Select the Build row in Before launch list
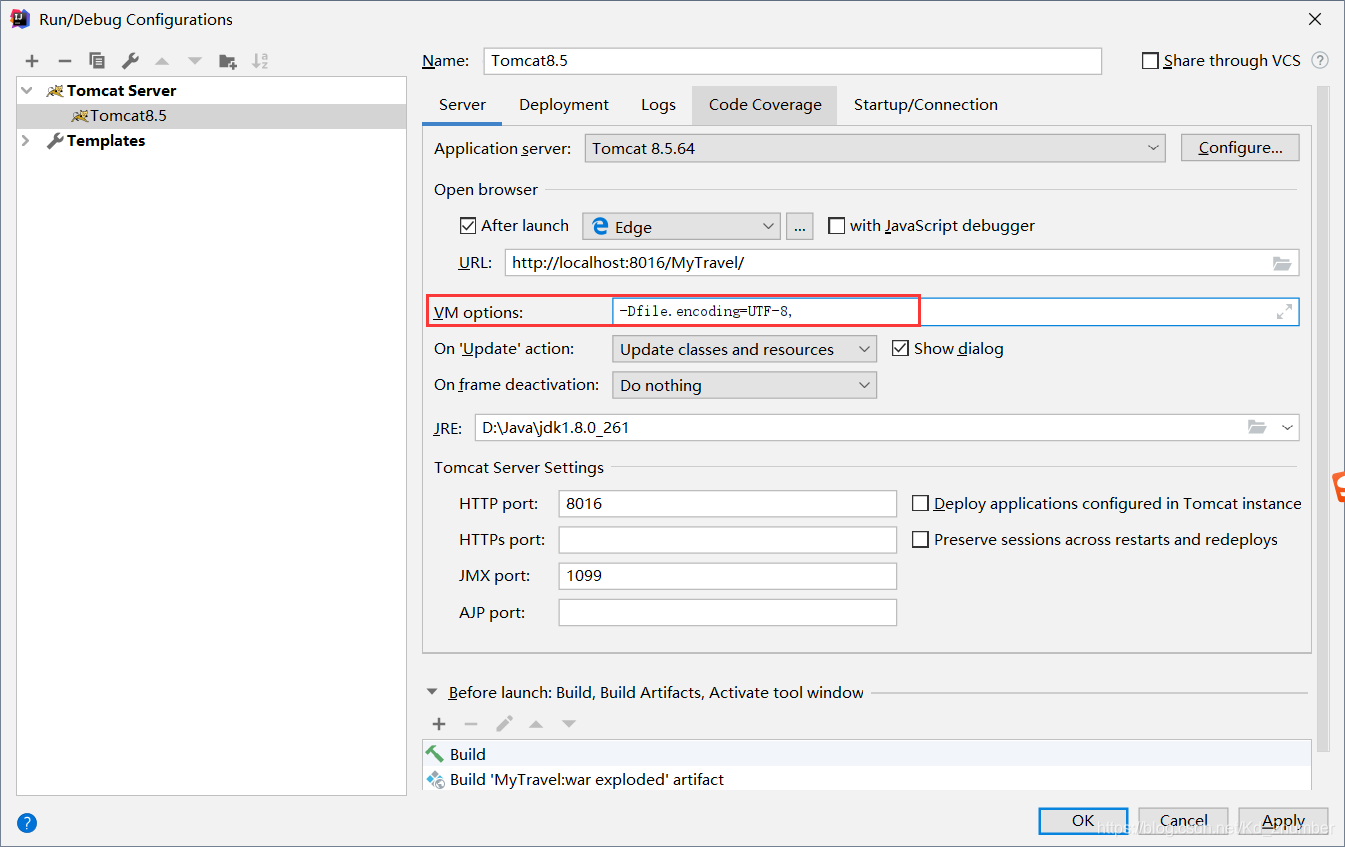This screenshot has height=847, width=1345. tap(866, 754)
